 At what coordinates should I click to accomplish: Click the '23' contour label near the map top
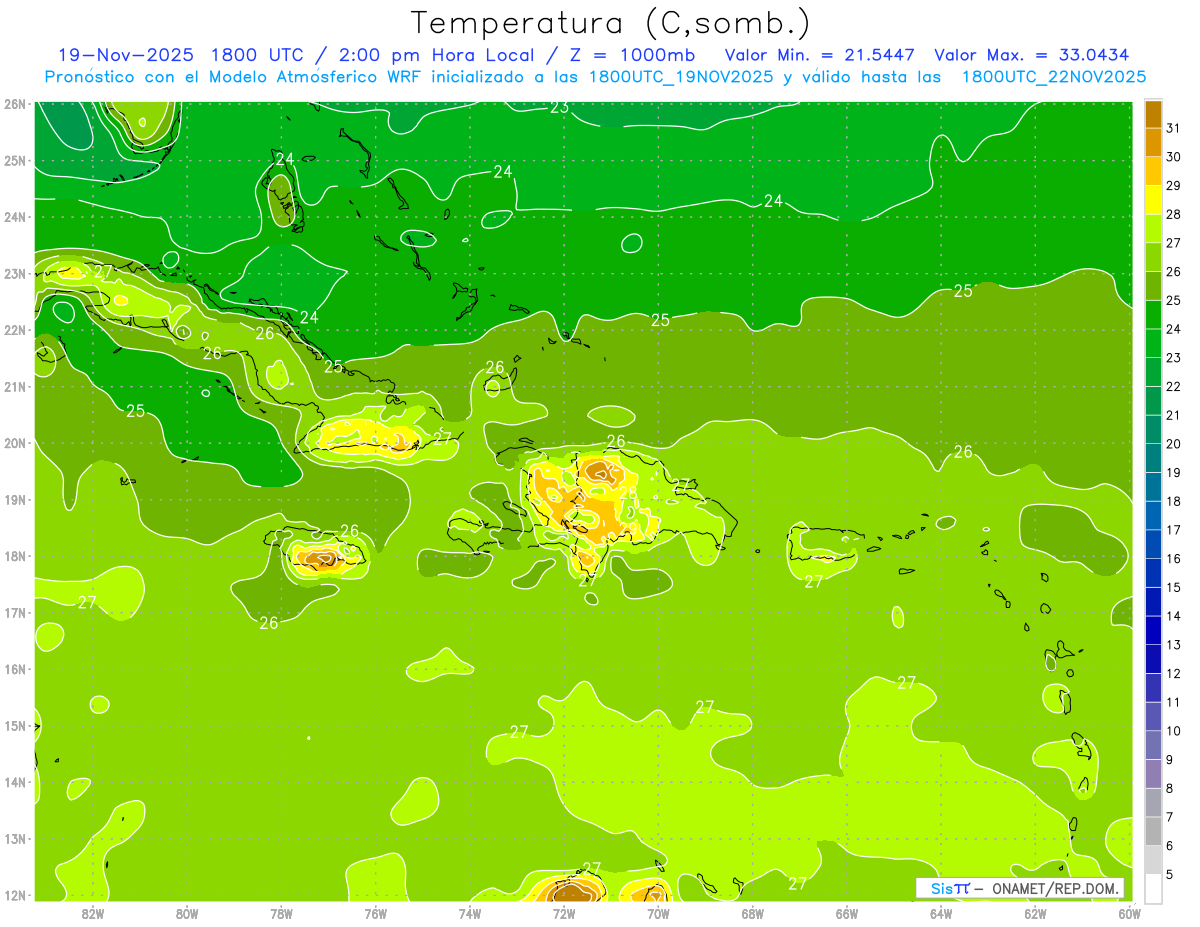tap(560, 108)
